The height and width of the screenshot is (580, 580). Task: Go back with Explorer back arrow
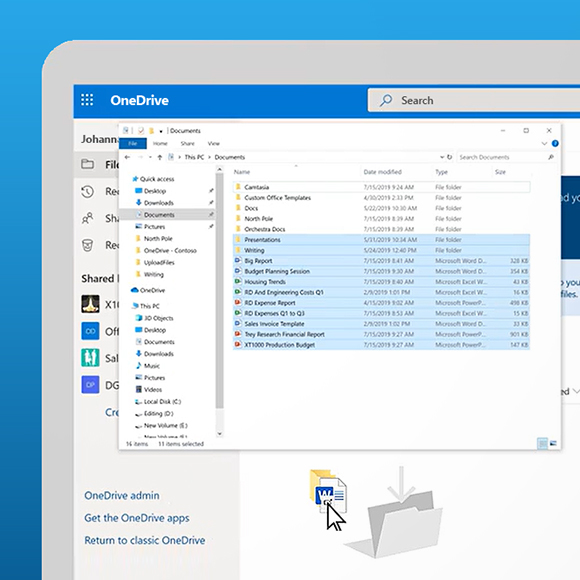(x=127, y=157)
